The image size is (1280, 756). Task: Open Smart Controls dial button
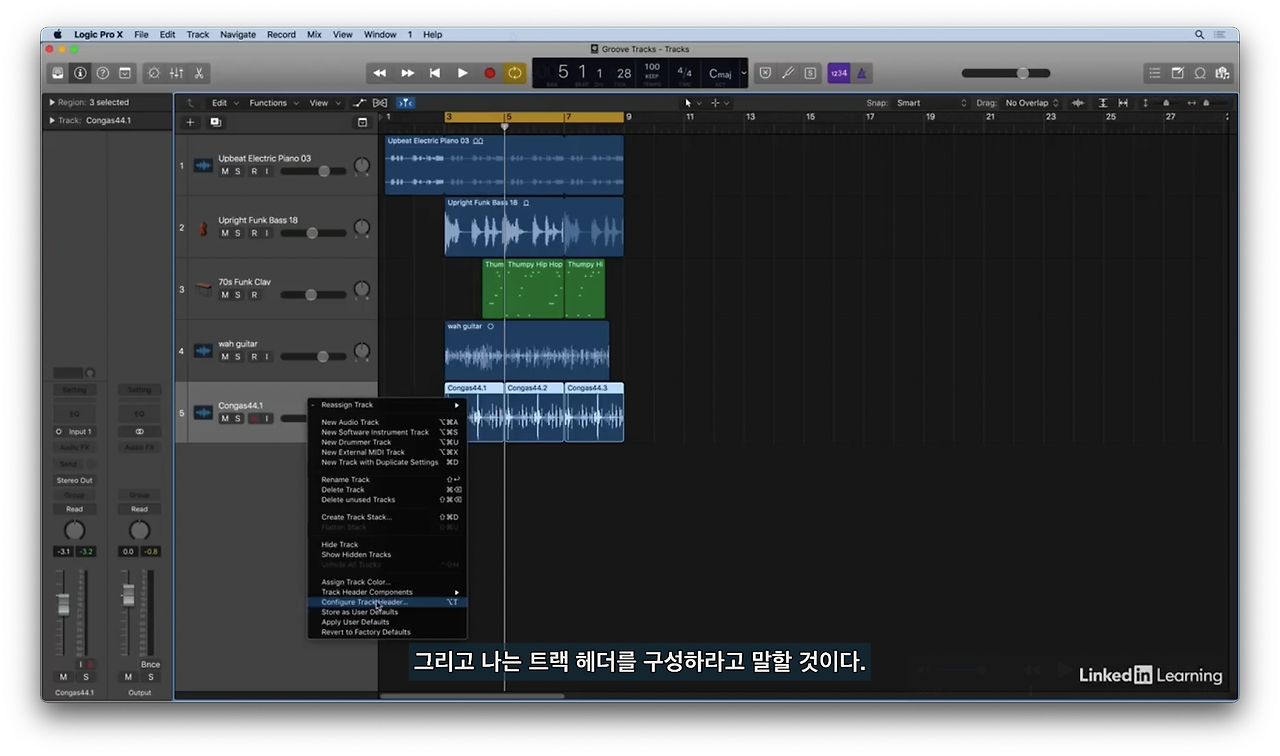pos(154,73)
